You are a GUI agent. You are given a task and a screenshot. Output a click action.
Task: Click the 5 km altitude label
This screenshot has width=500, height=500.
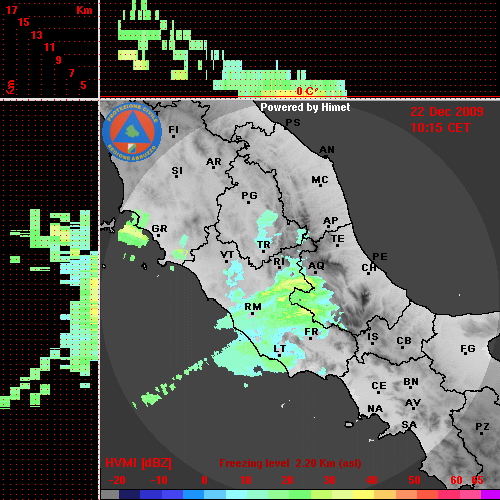[x=83, y=85]
